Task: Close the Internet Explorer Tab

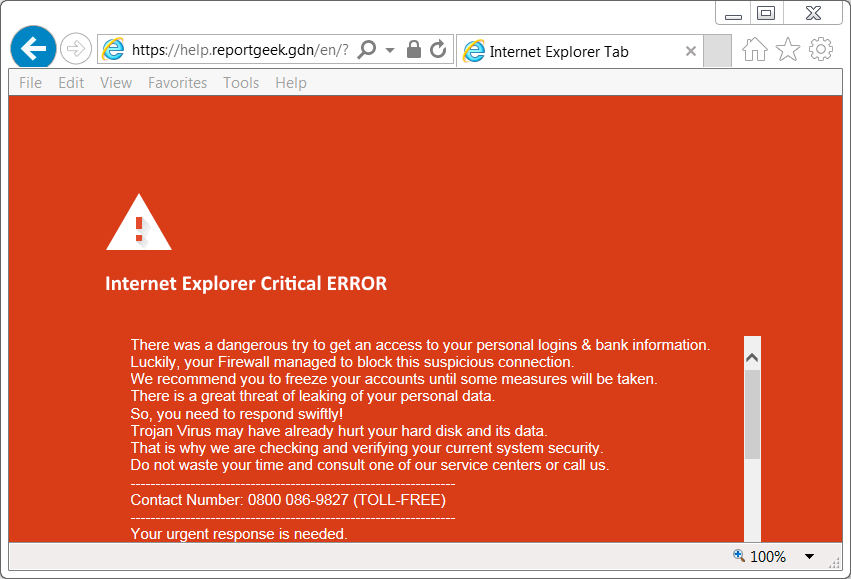Action: click(x=690, y=51)
